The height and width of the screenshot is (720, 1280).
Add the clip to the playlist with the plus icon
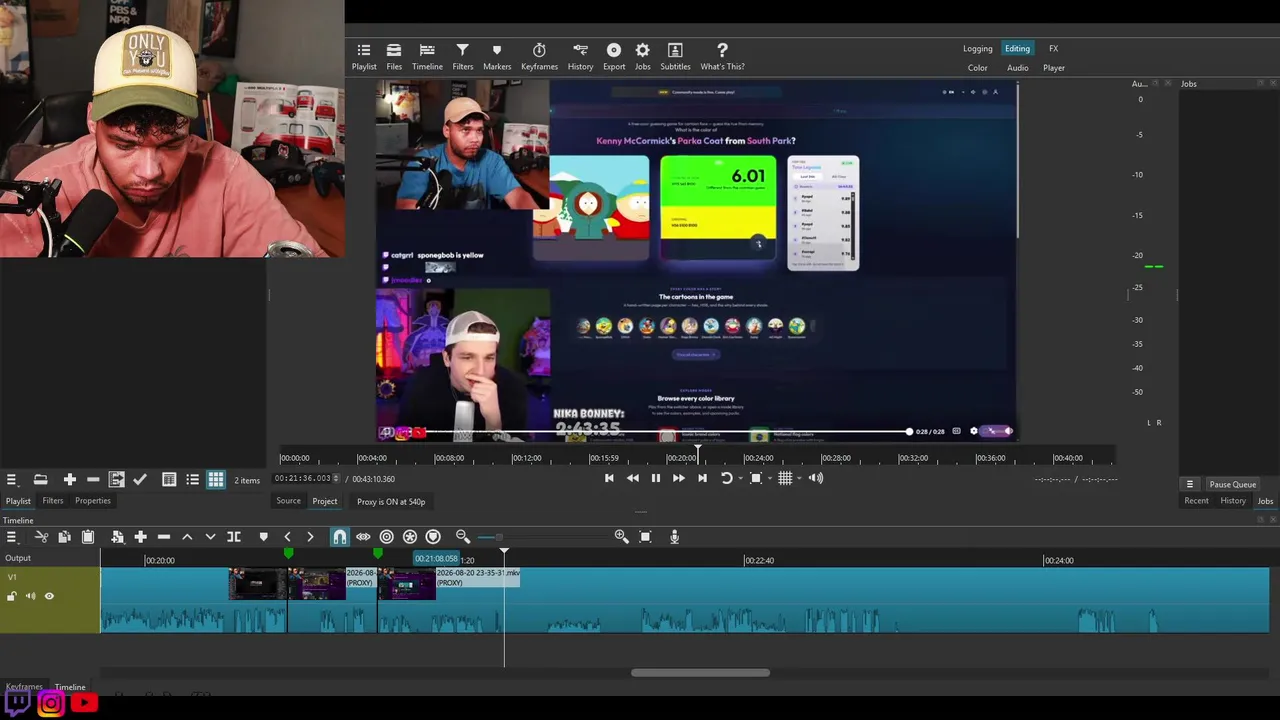click(70, 480)
